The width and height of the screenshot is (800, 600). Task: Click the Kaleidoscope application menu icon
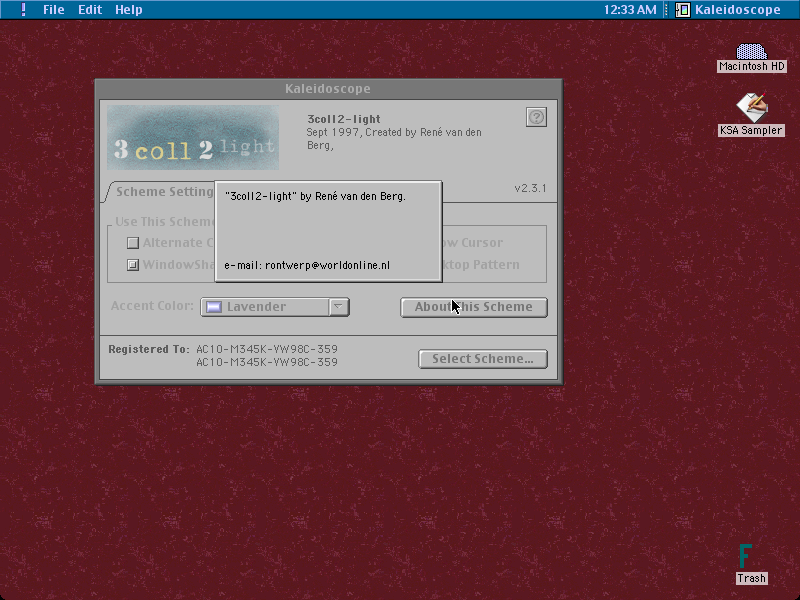tap(683, 10)
